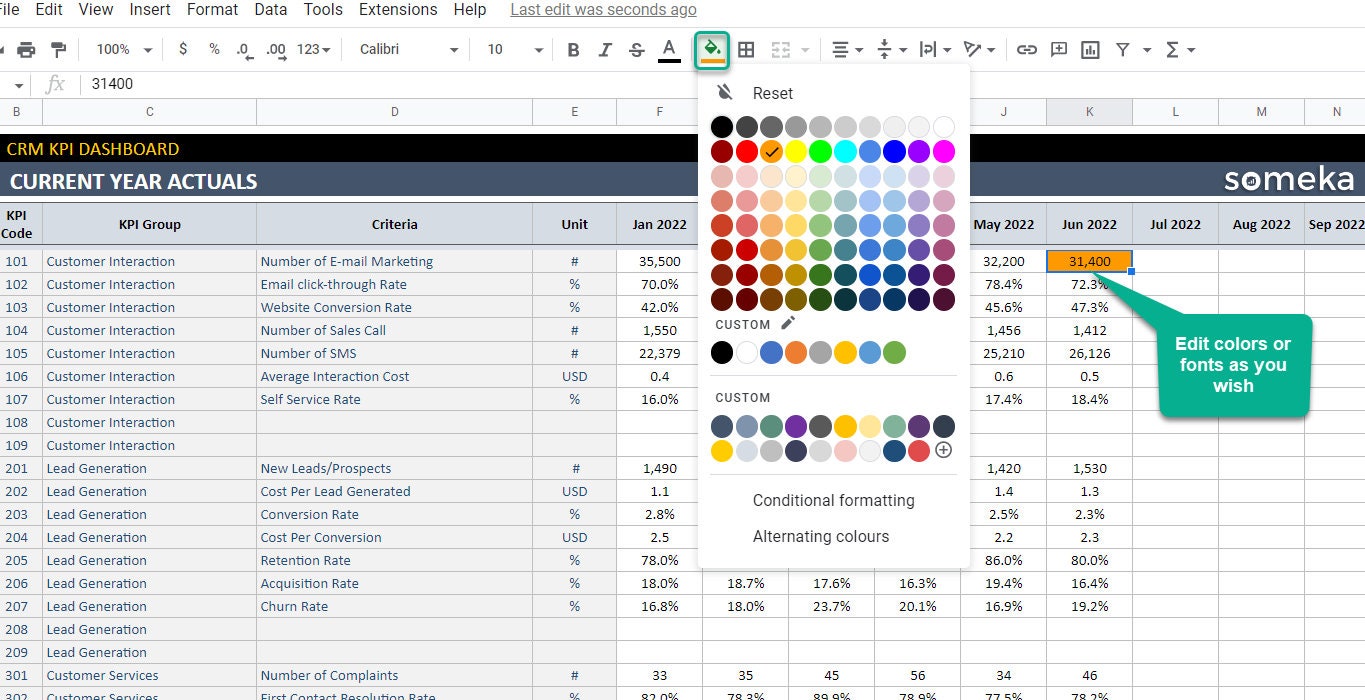Open the zoom level dropdown
The height and width of the screenshot is (700, 1365).
[121, 48]
